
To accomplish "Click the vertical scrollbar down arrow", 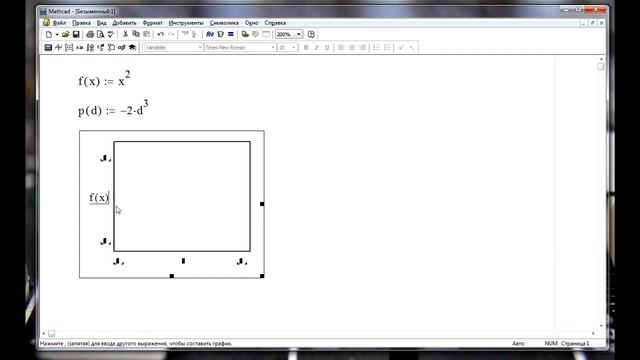I will point(601,325).
